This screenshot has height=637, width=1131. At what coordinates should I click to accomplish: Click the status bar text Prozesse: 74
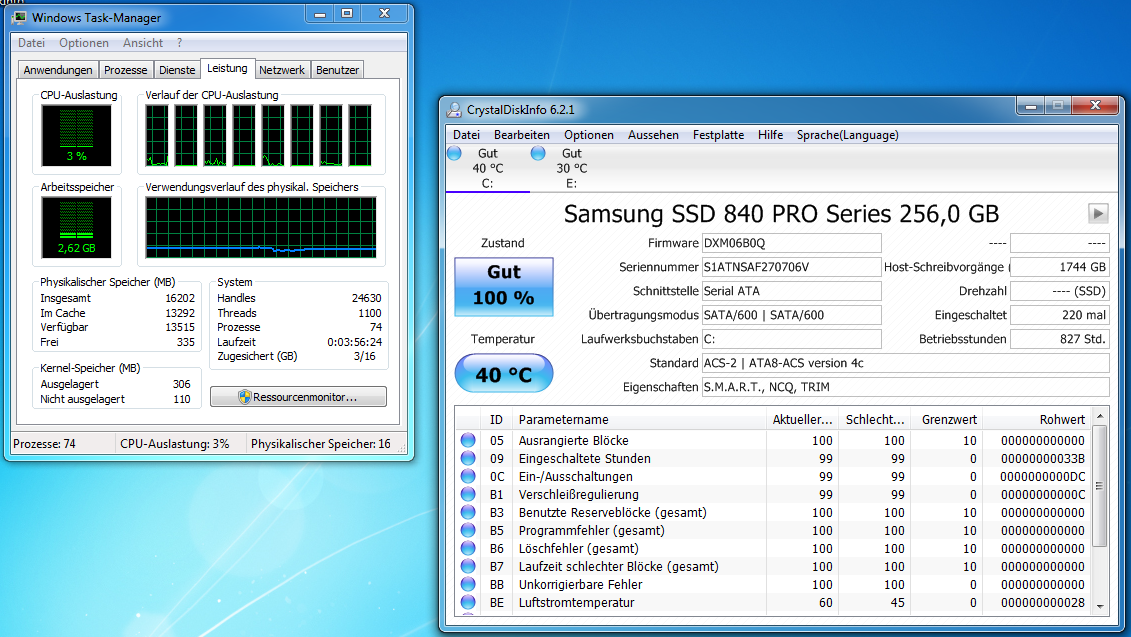pyautogui.click(x=44, y=444)
